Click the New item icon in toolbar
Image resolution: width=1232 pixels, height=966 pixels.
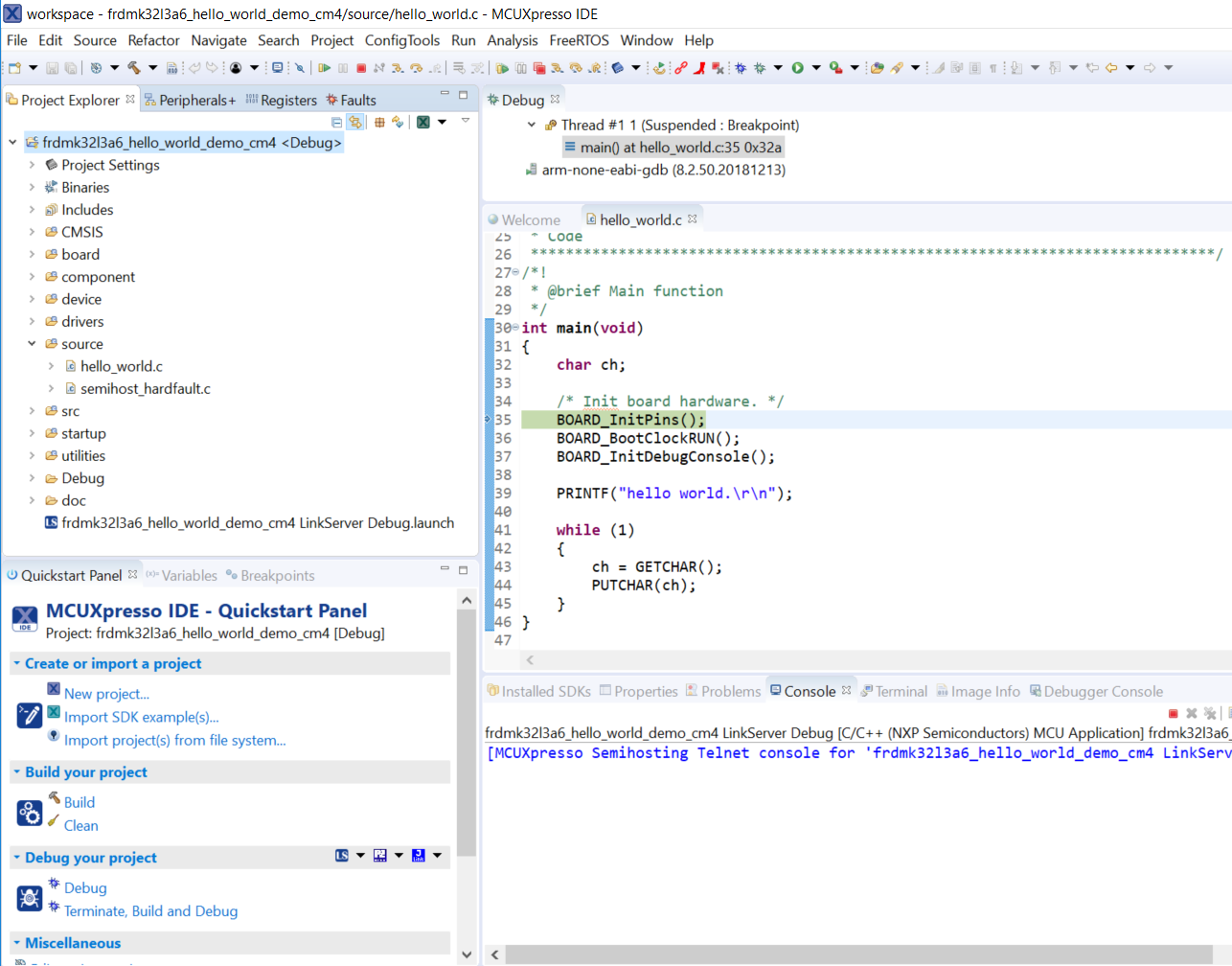(14, 68)
